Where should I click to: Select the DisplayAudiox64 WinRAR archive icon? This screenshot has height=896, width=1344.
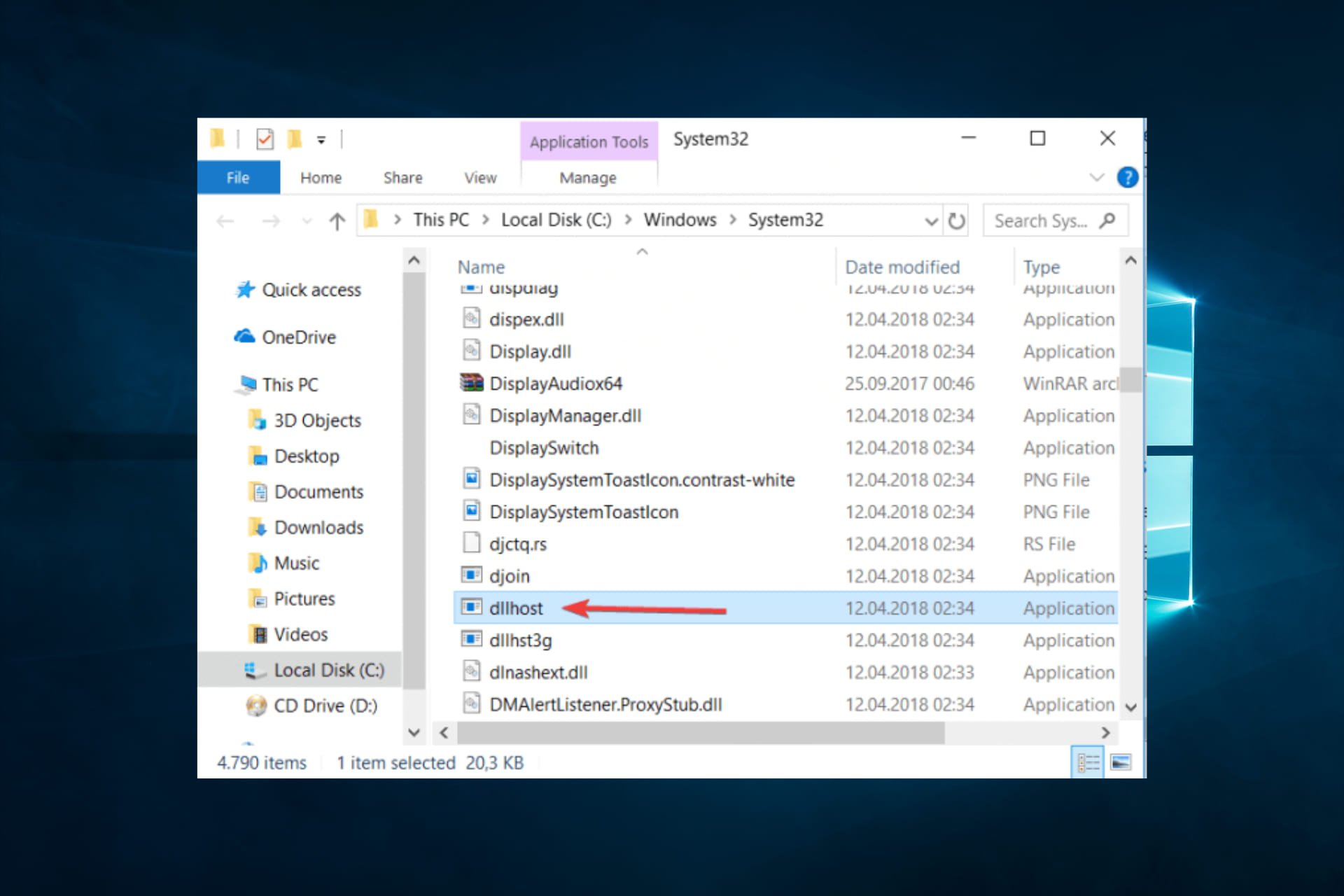472,383
